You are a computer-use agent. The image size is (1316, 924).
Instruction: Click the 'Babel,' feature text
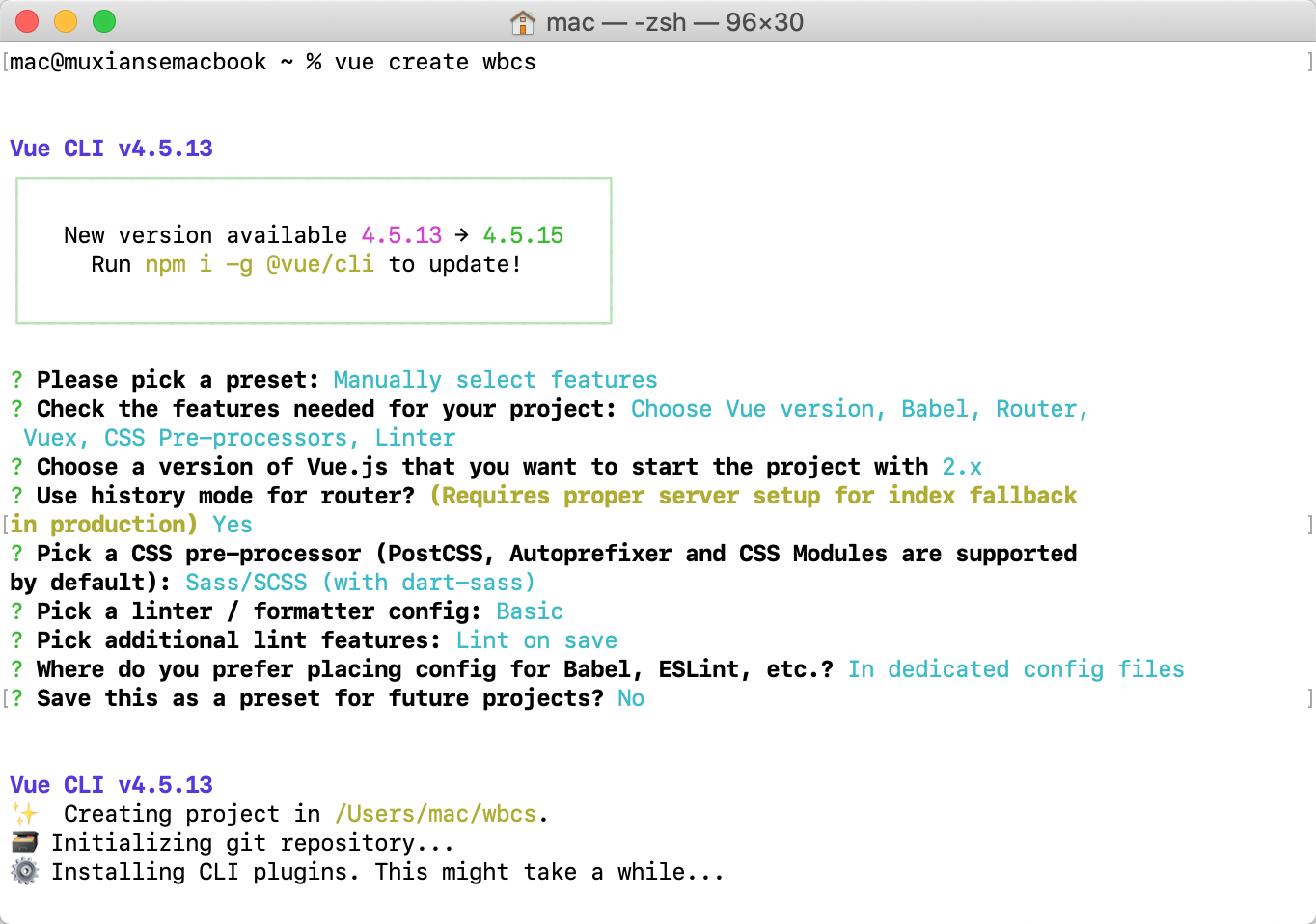click(941, 409)
